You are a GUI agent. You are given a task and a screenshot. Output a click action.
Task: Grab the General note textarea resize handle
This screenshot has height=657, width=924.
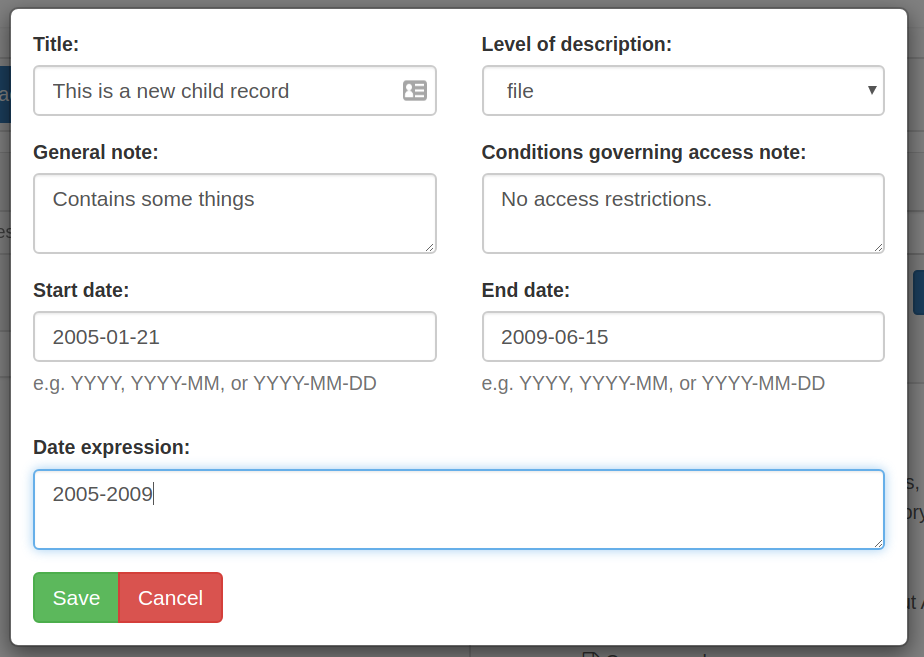[430, 247]
